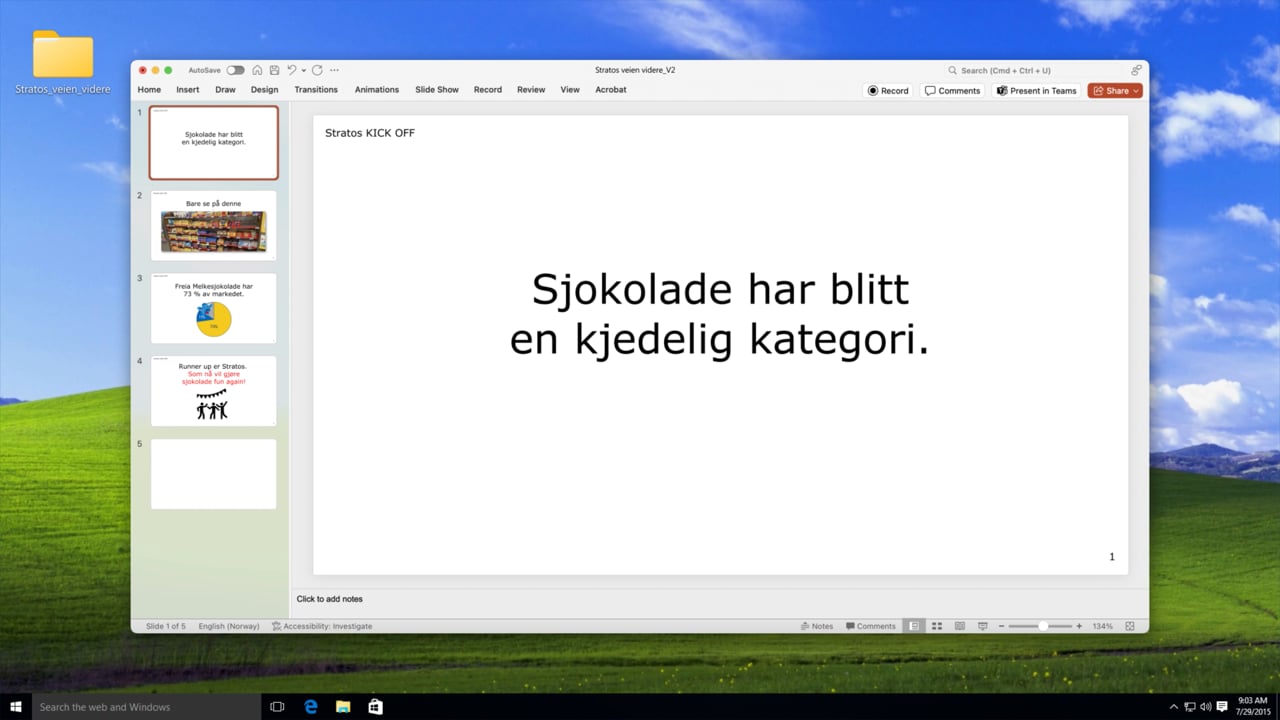
Task: Switch to the Design tab
Action: point(265,90)
